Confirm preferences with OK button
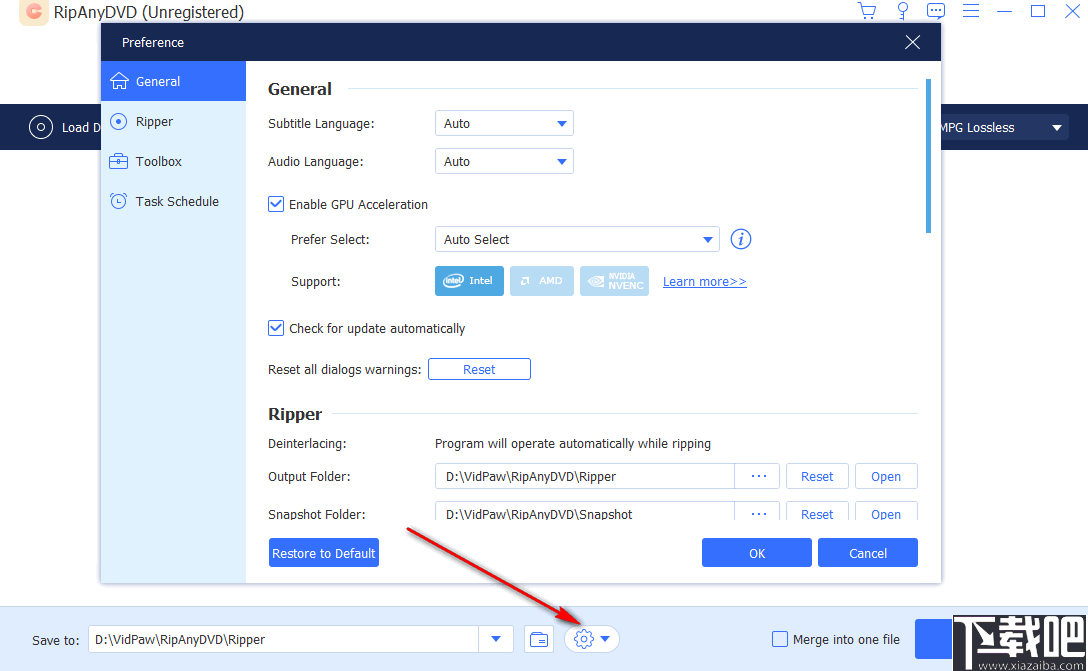 (756, 553)
